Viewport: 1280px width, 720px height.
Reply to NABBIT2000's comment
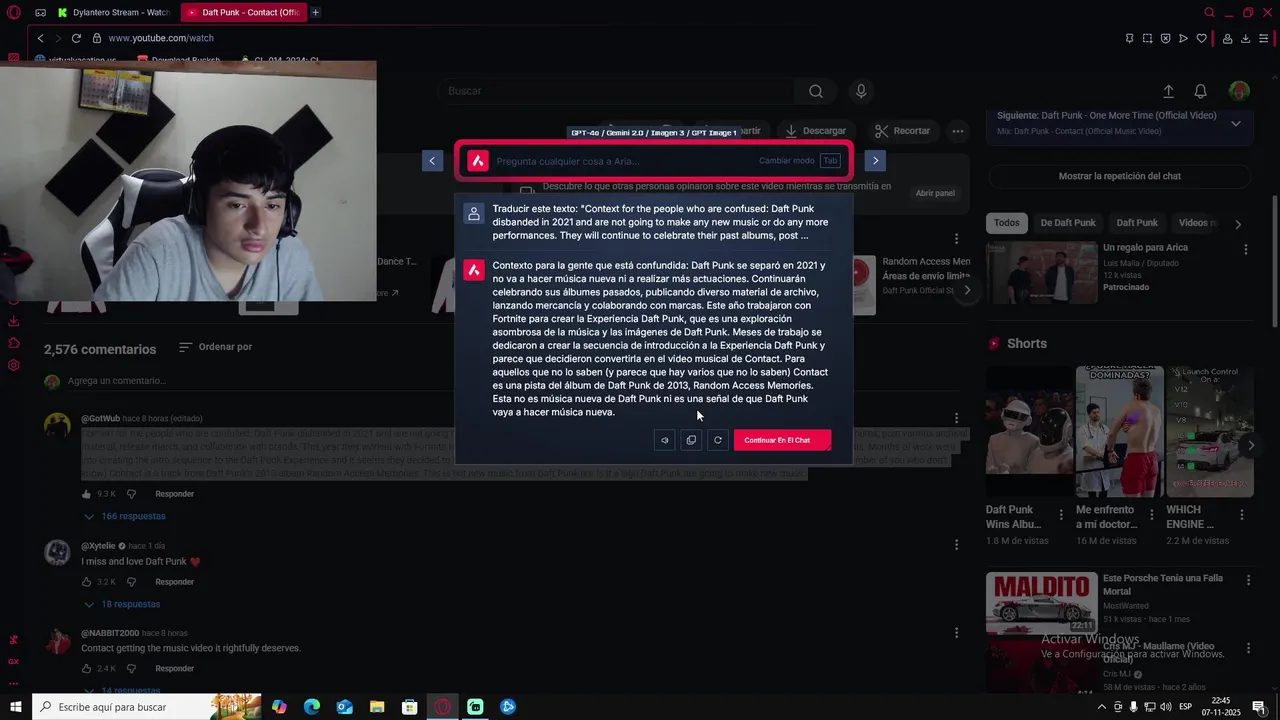pyautogui.click(x=175, y=669)
